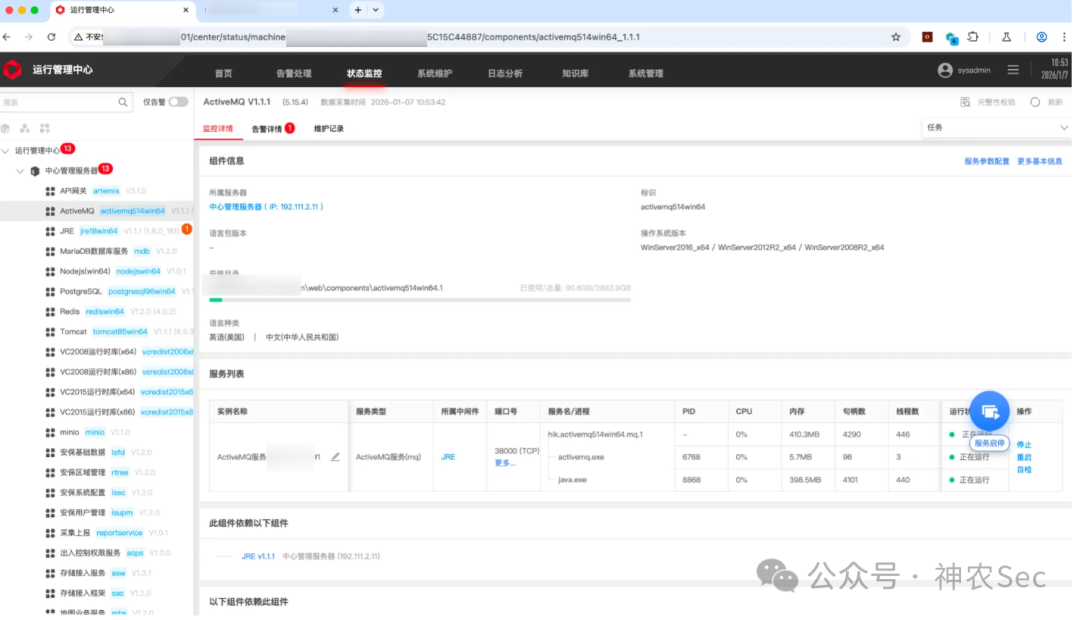Click the 更多基本信息 link
Image resolution: width=1080 pixels, height=620 pixels.
point(1039,161)
